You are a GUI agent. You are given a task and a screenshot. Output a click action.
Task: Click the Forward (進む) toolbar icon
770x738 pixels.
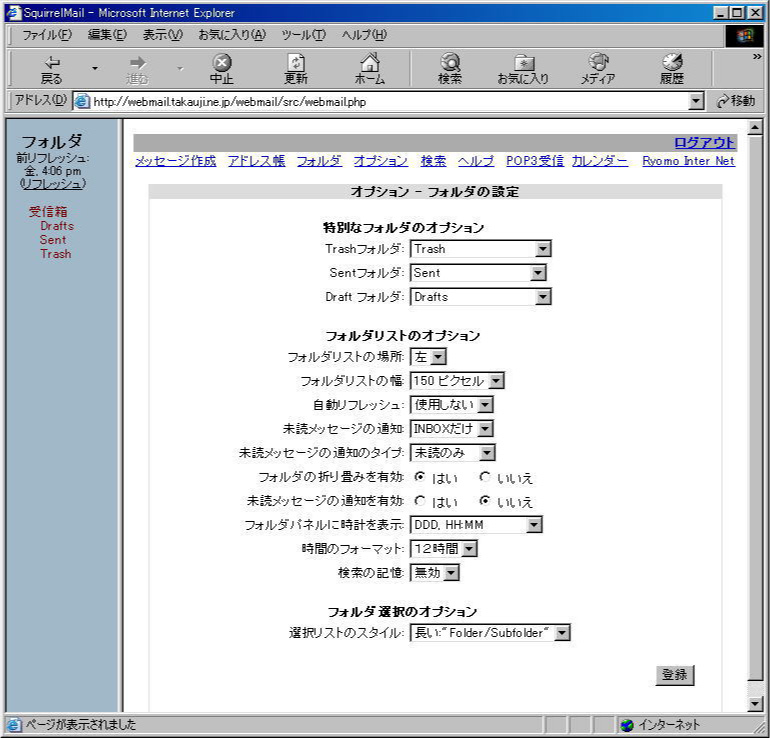[x=137, y=69]
